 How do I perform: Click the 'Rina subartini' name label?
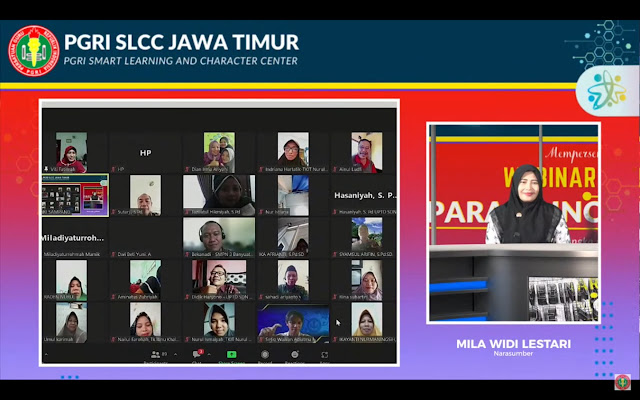click(355, 297)
